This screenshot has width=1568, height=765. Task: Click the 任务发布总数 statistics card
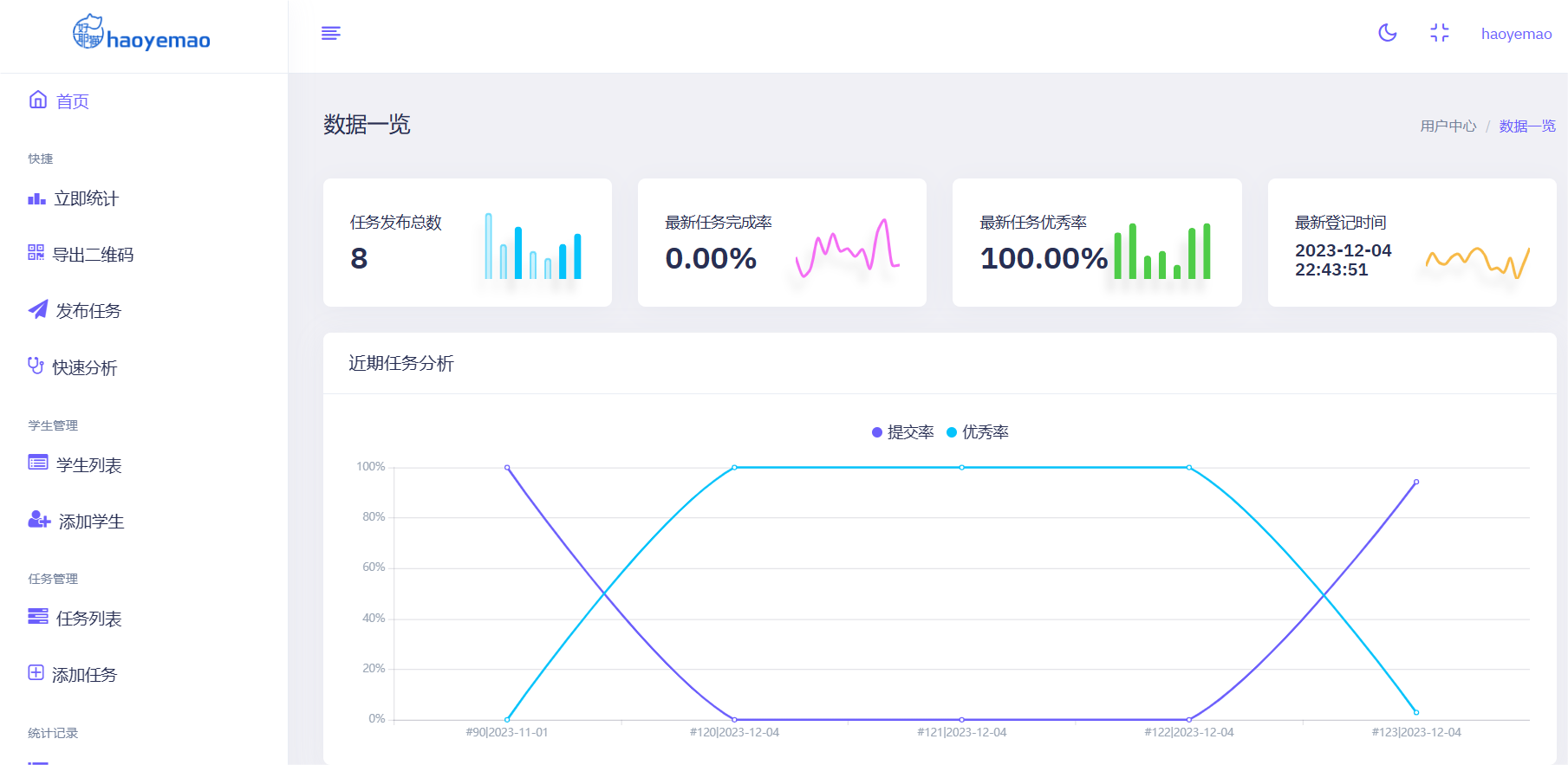pos(467,243)
